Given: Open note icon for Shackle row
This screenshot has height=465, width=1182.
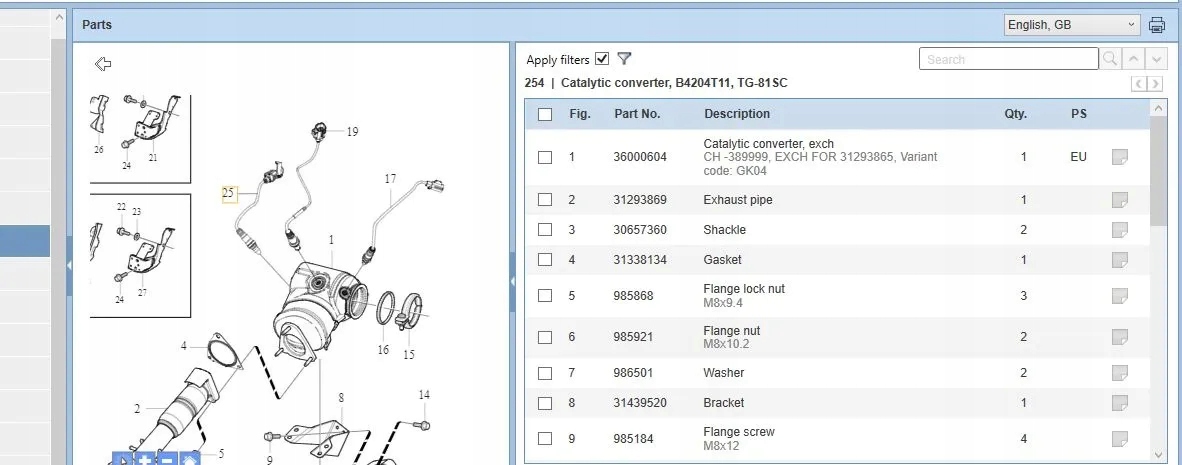Looking at the screenshot, I should (x=1119, y=230).
